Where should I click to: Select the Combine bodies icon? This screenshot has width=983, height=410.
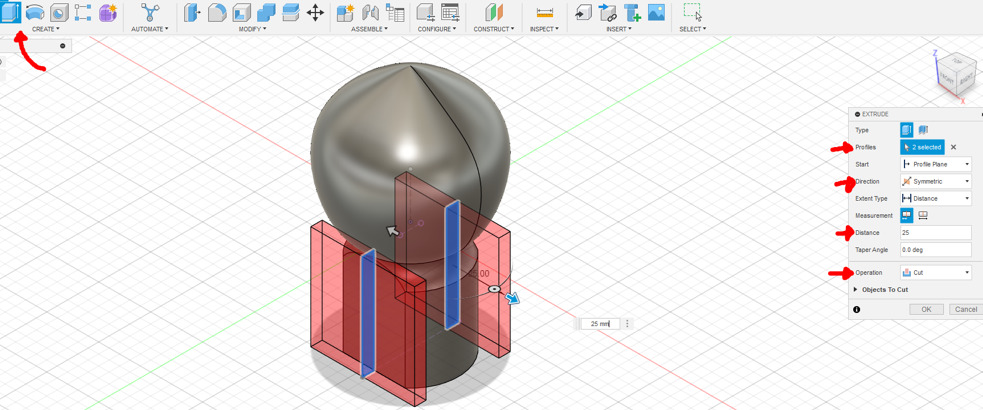click(266, 12)
